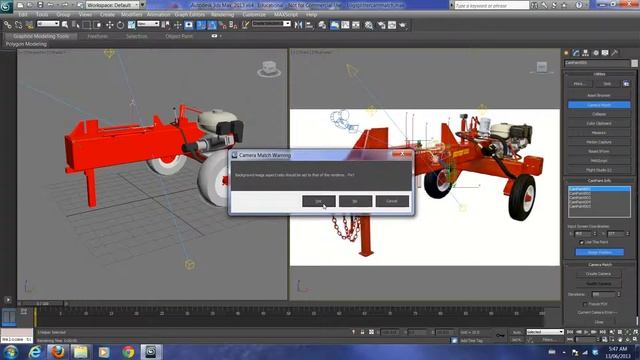Image resolution: width=640 pixels, height=360 pixels.
Task: Open the named selection sets dropdown
Action: (x=271, y=24)
